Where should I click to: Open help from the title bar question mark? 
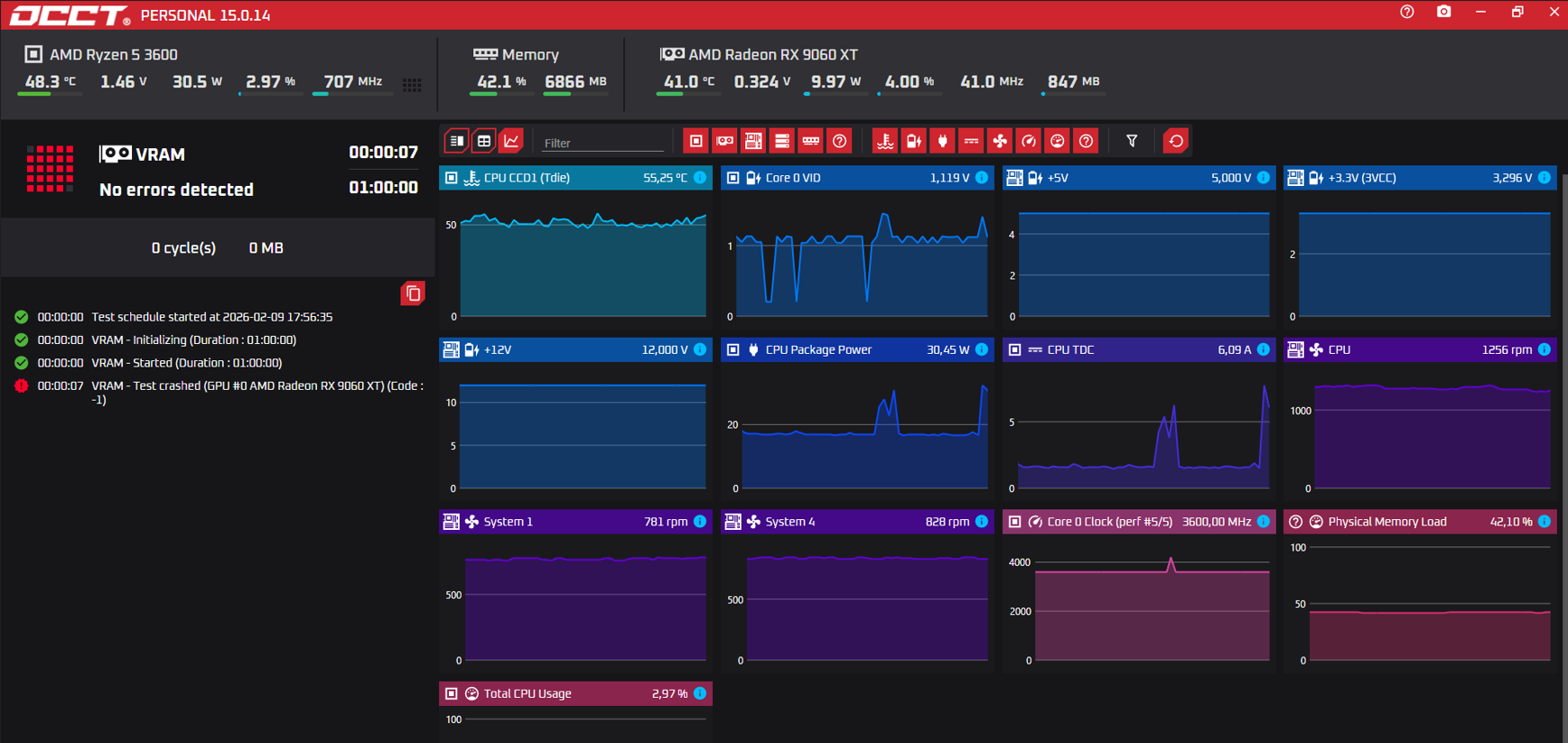[1407, 12]
